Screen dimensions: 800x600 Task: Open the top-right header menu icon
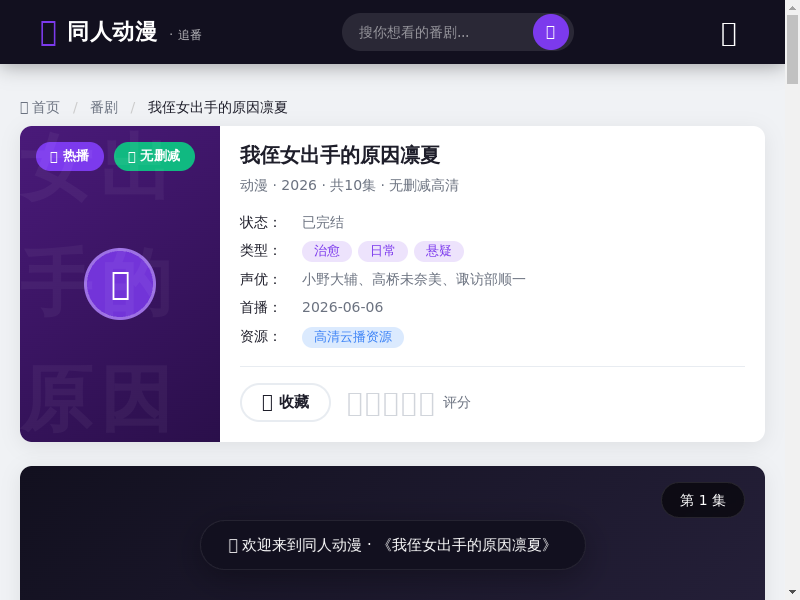pos(729,34)
